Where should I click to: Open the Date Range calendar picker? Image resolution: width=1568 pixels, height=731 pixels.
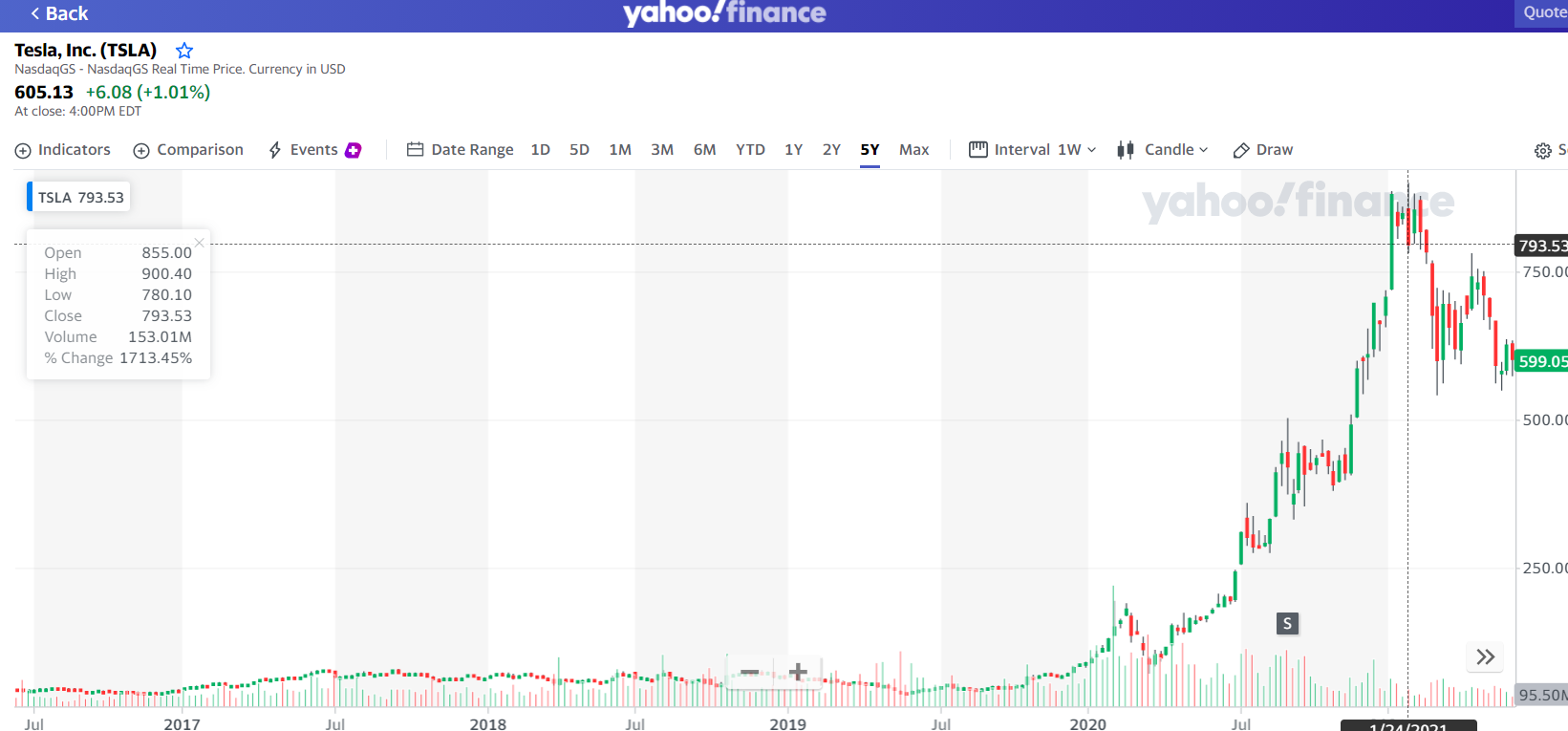461,150
